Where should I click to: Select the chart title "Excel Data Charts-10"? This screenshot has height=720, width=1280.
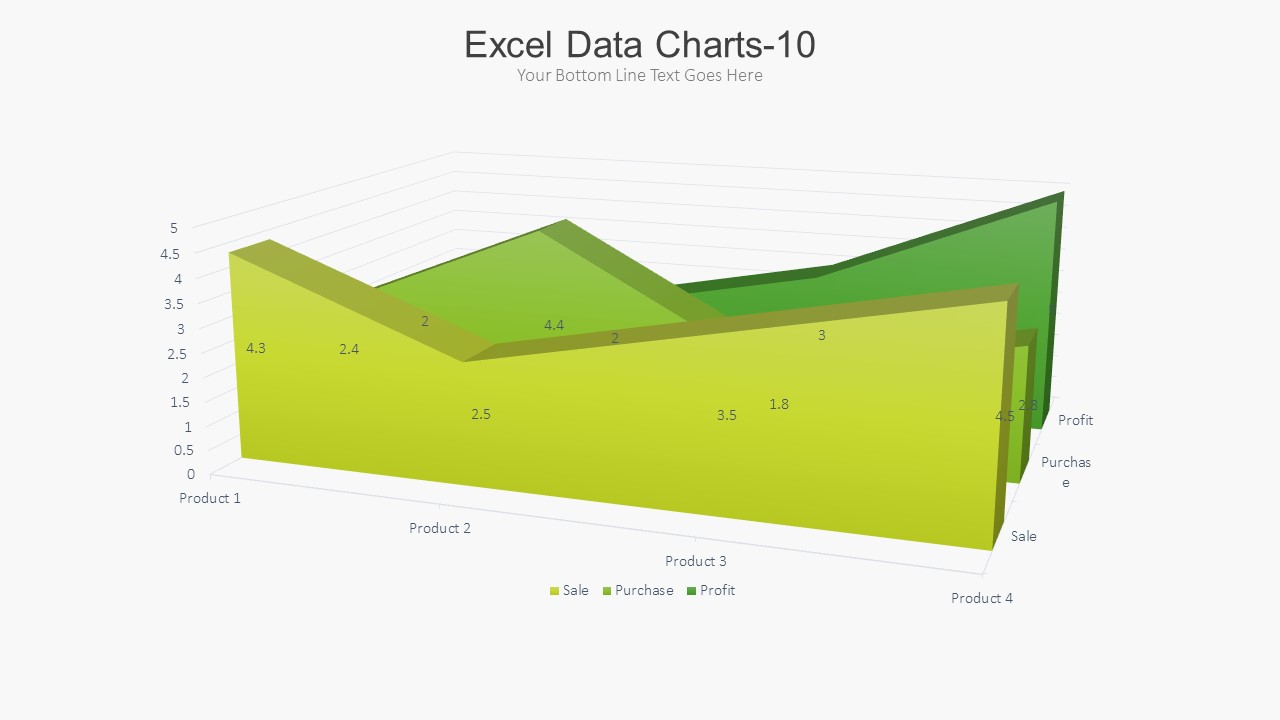640,45
